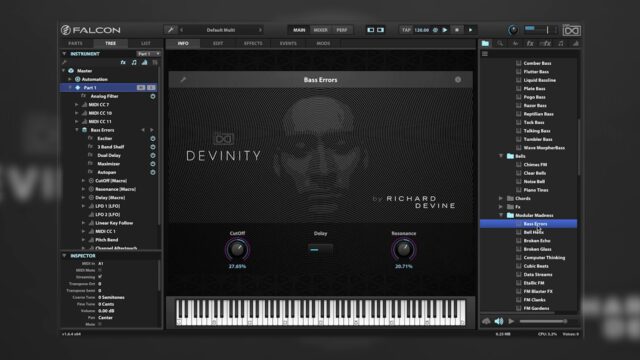The height and width of the screenshot is (360, 640).
Task: Toggle the Streaming checkbox in Inspector
Action: click(100, 277)
